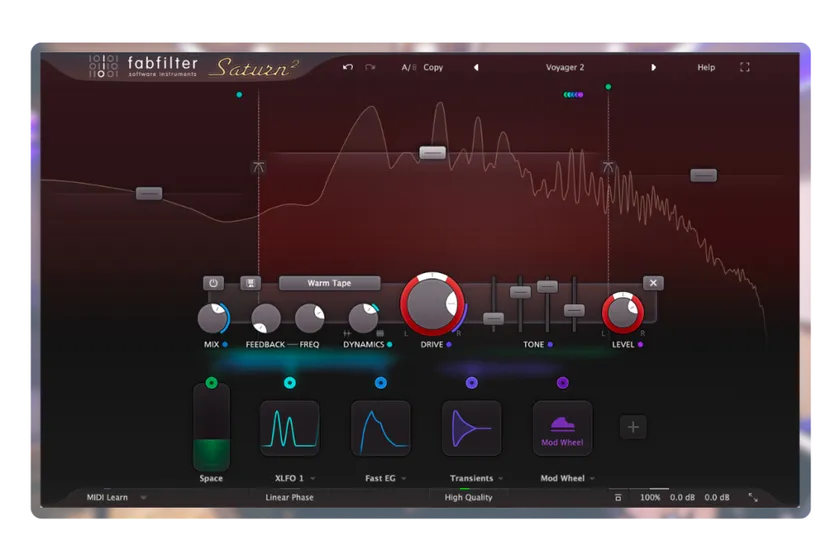Click the FabFilter Saturn 2 logo
Image resolution: width=840 pixels, height=560 pixels.
pyautogui.click(x=194, y=67)
